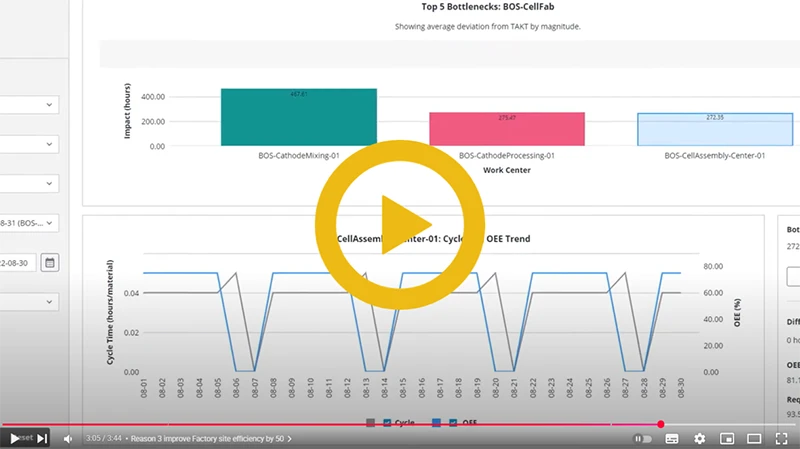The height and width of the screenshot is (449, 800).
Task: Expand the second sidebar dropdown
Action: click(x=29, y=144)
